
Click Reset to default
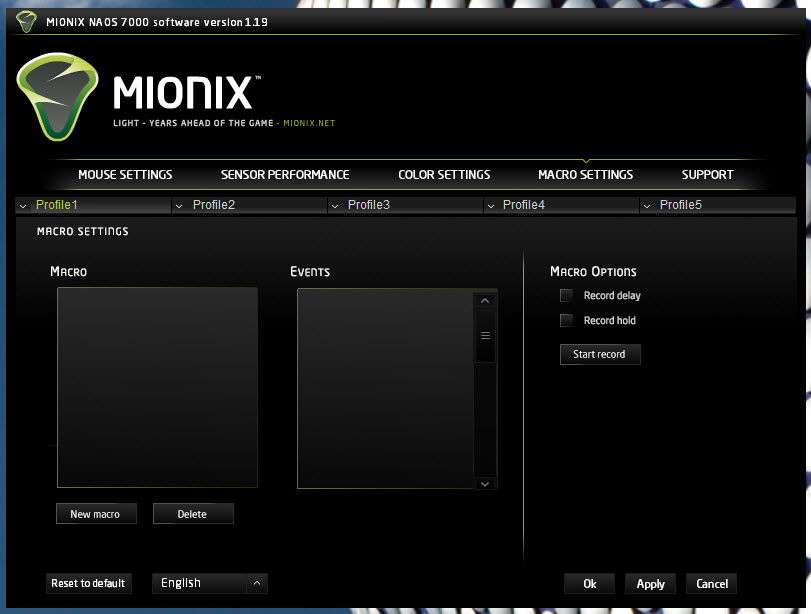tap(88, 583)
